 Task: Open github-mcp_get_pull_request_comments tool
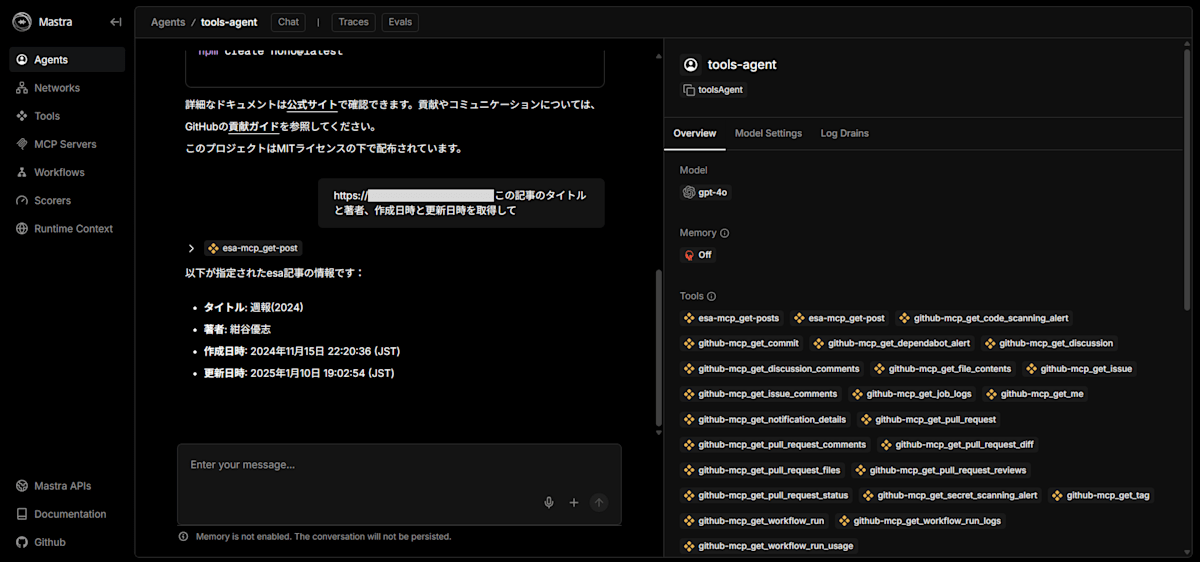[775, 445]
